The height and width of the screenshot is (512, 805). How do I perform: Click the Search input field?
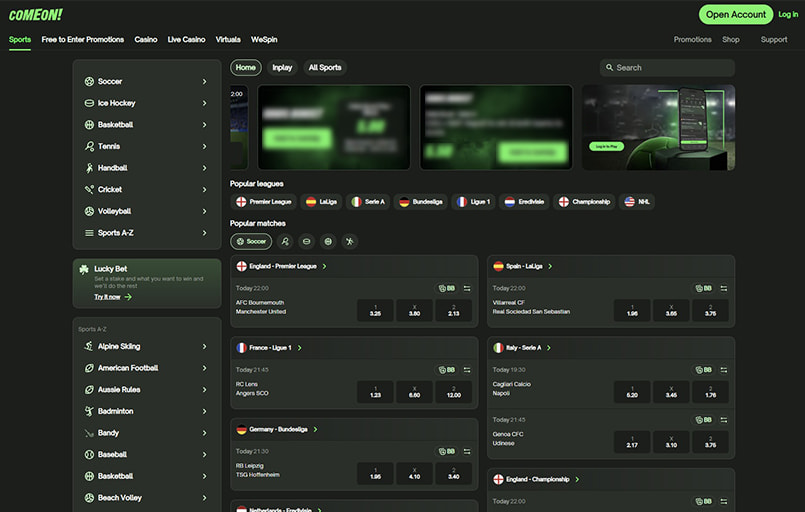672,68
